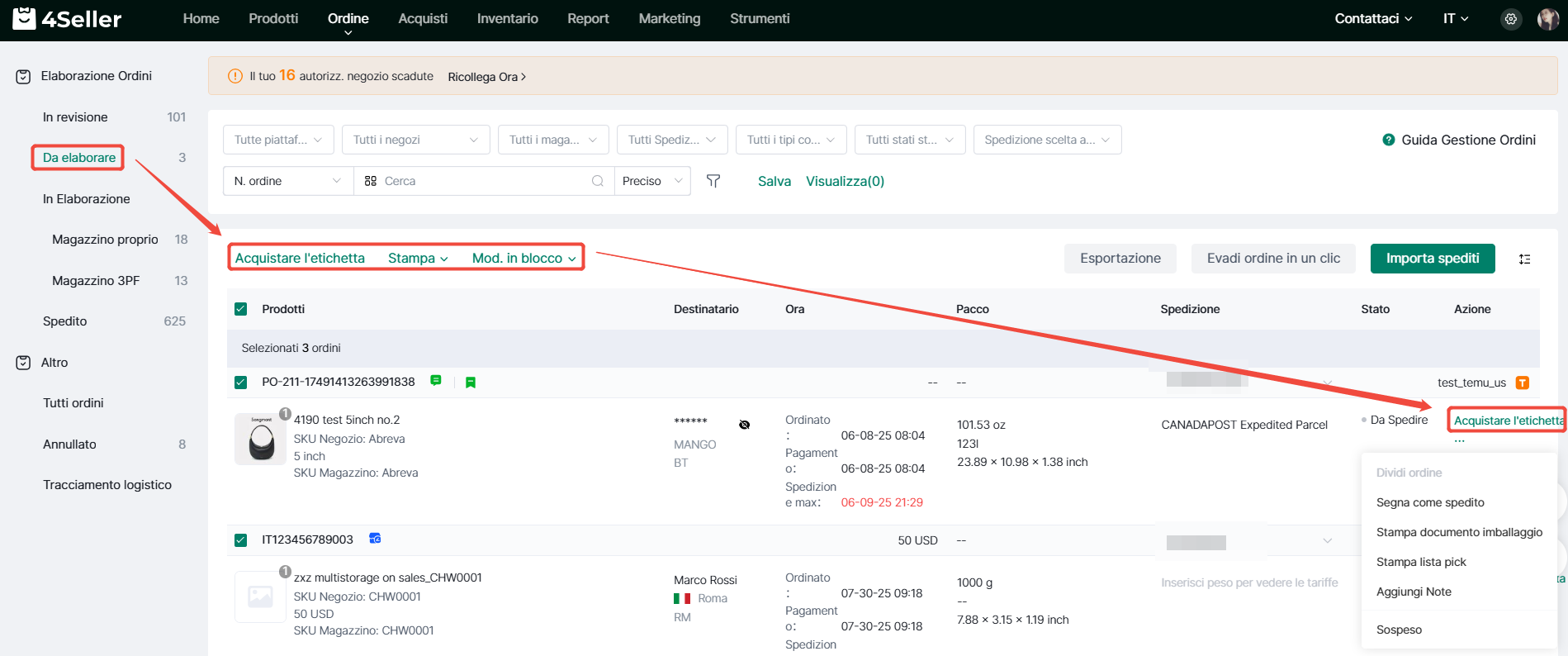Screen dimensions: 1568x656
Task: Reveal hidden recipient with eye icon
Action: [x=744, y=425]
